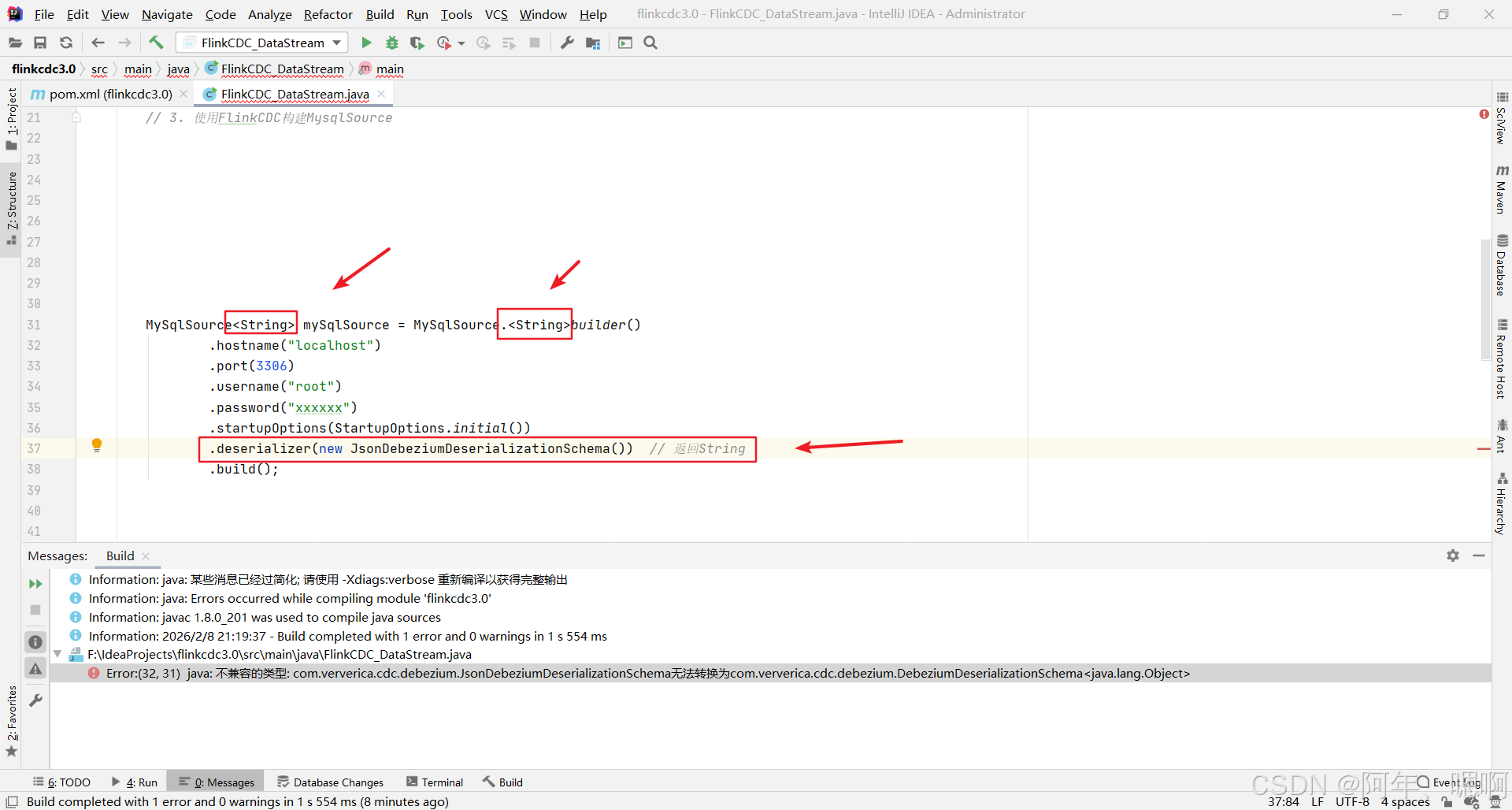Start debugging with the bug icon
This screenshot has height=810, width=1512.
pyautogui.click(x=392, y=43)
